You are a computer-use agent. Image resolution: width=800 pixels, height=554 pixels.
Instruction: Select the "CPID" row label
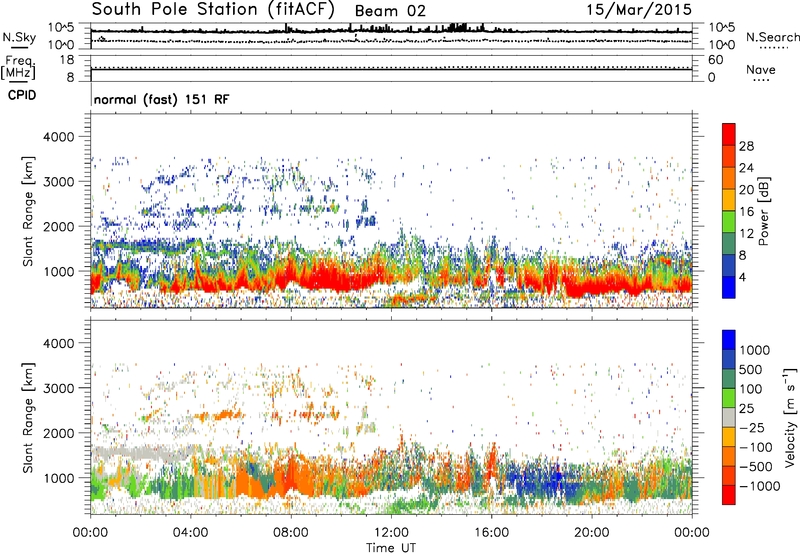22,95
